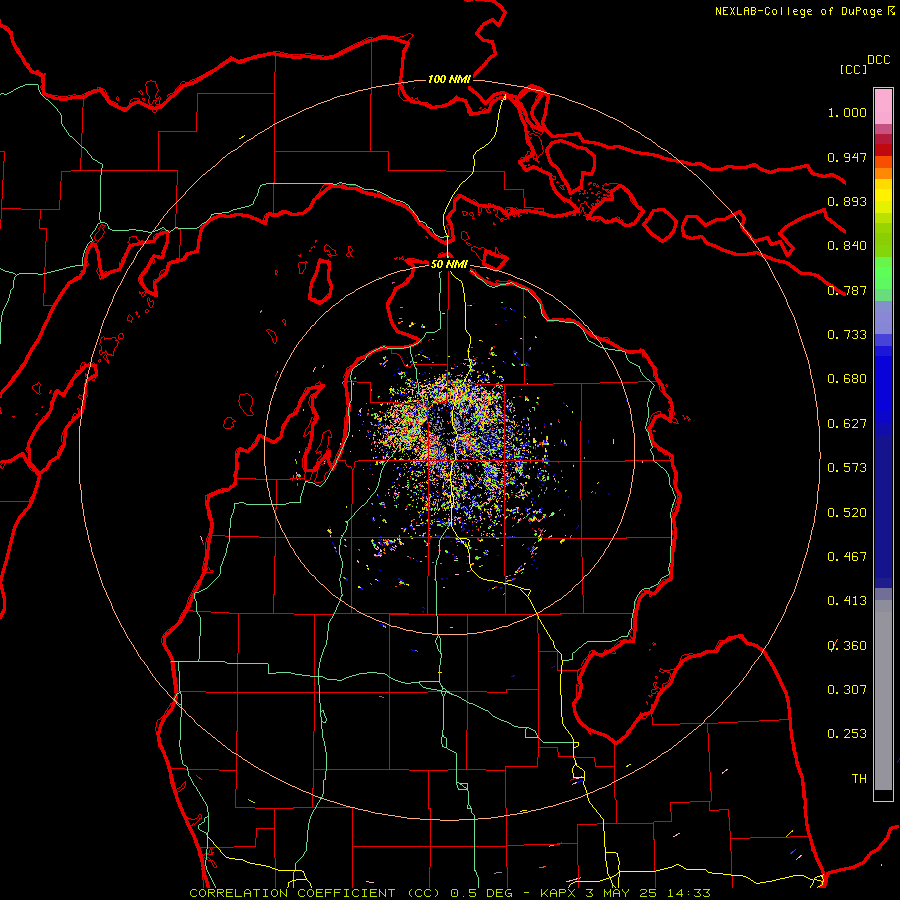Click the 100 NMI range ring label

[449, 79]
